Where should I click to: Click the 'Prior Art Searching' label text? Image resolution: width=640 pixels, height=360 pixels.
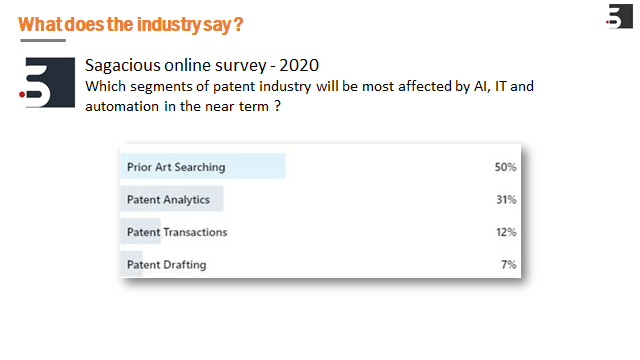tap(176, 167)
